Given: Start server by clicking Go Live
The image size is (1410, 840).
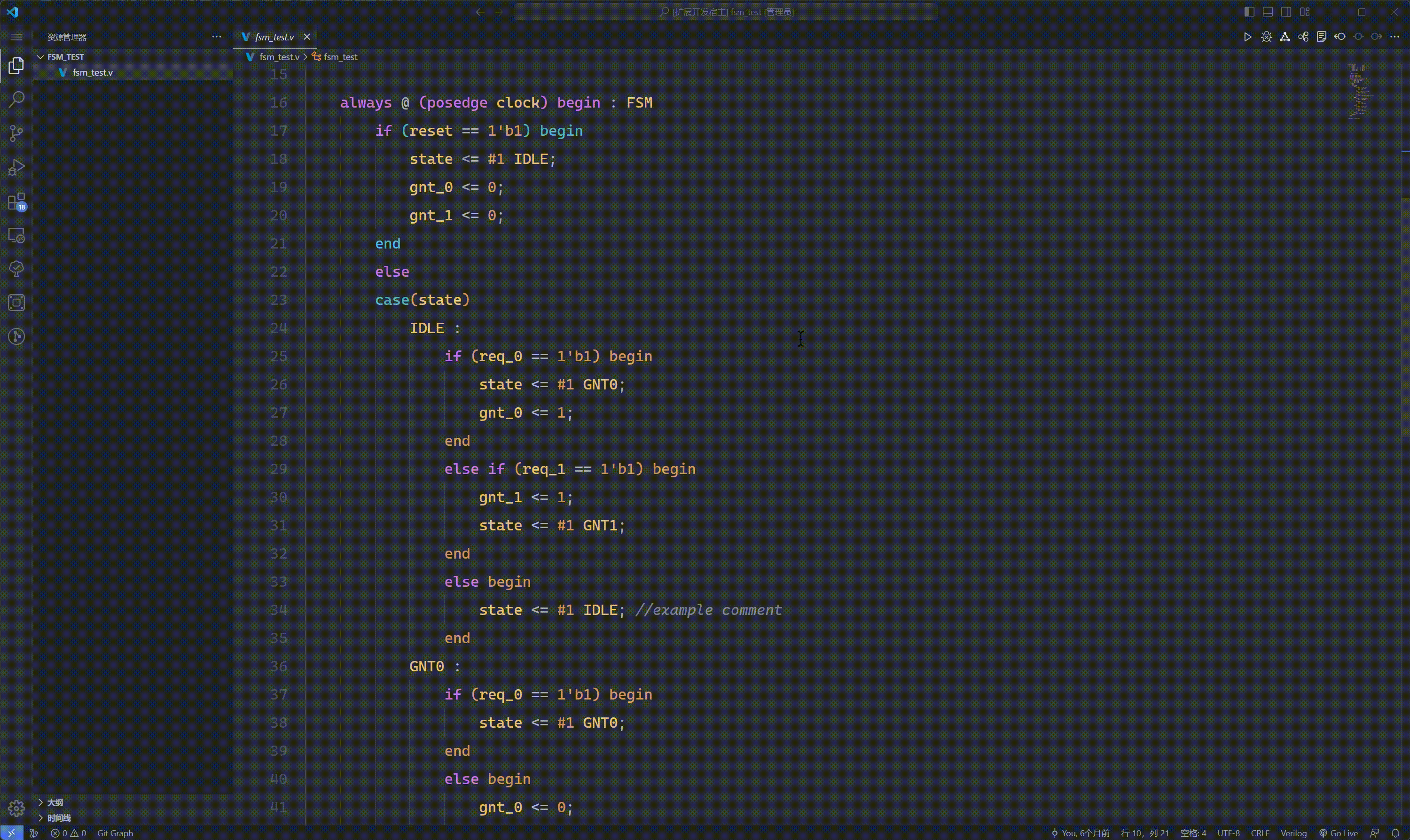Looking at the screenshot, I should 1341,832.
